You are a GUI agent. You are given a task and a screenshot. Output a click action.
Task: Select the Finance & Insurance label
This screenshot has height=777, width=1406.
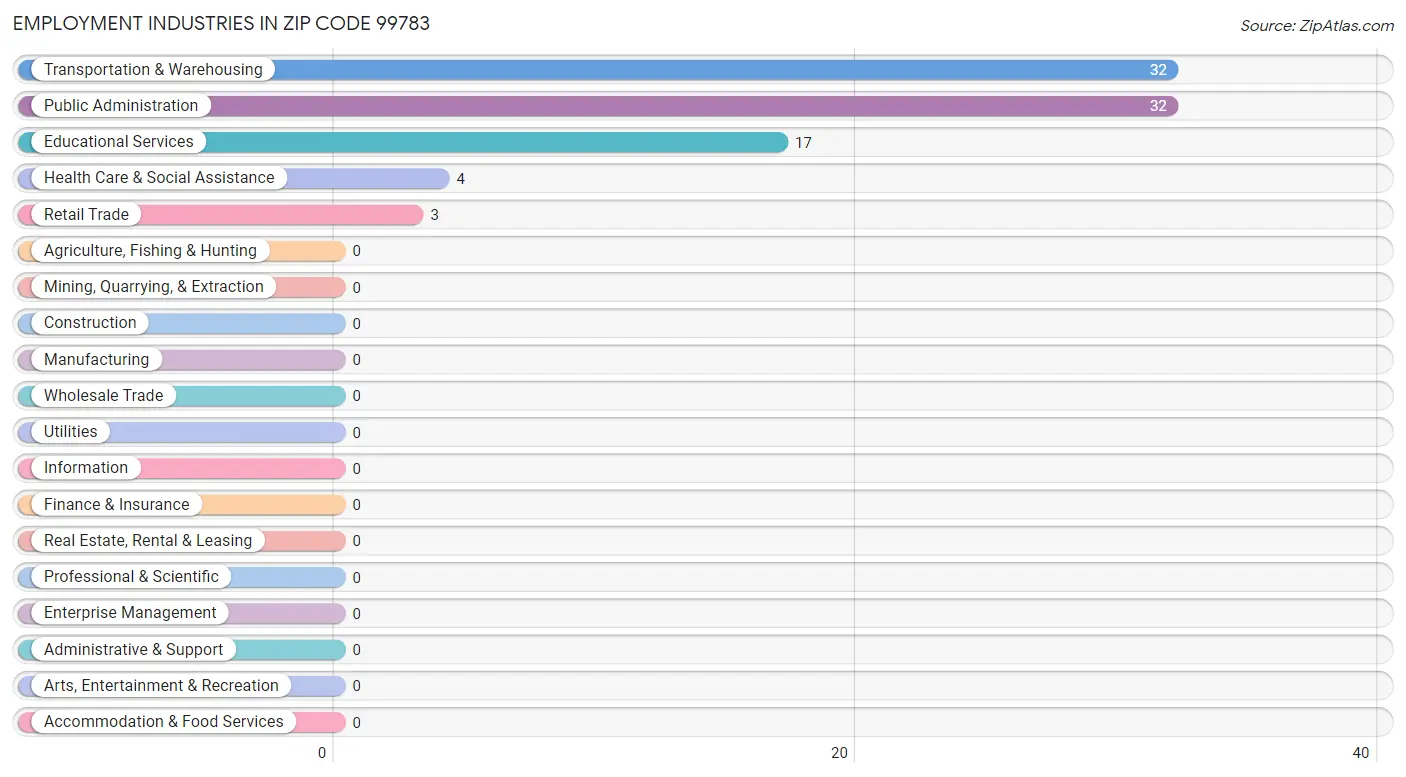(x=116, y=505)
